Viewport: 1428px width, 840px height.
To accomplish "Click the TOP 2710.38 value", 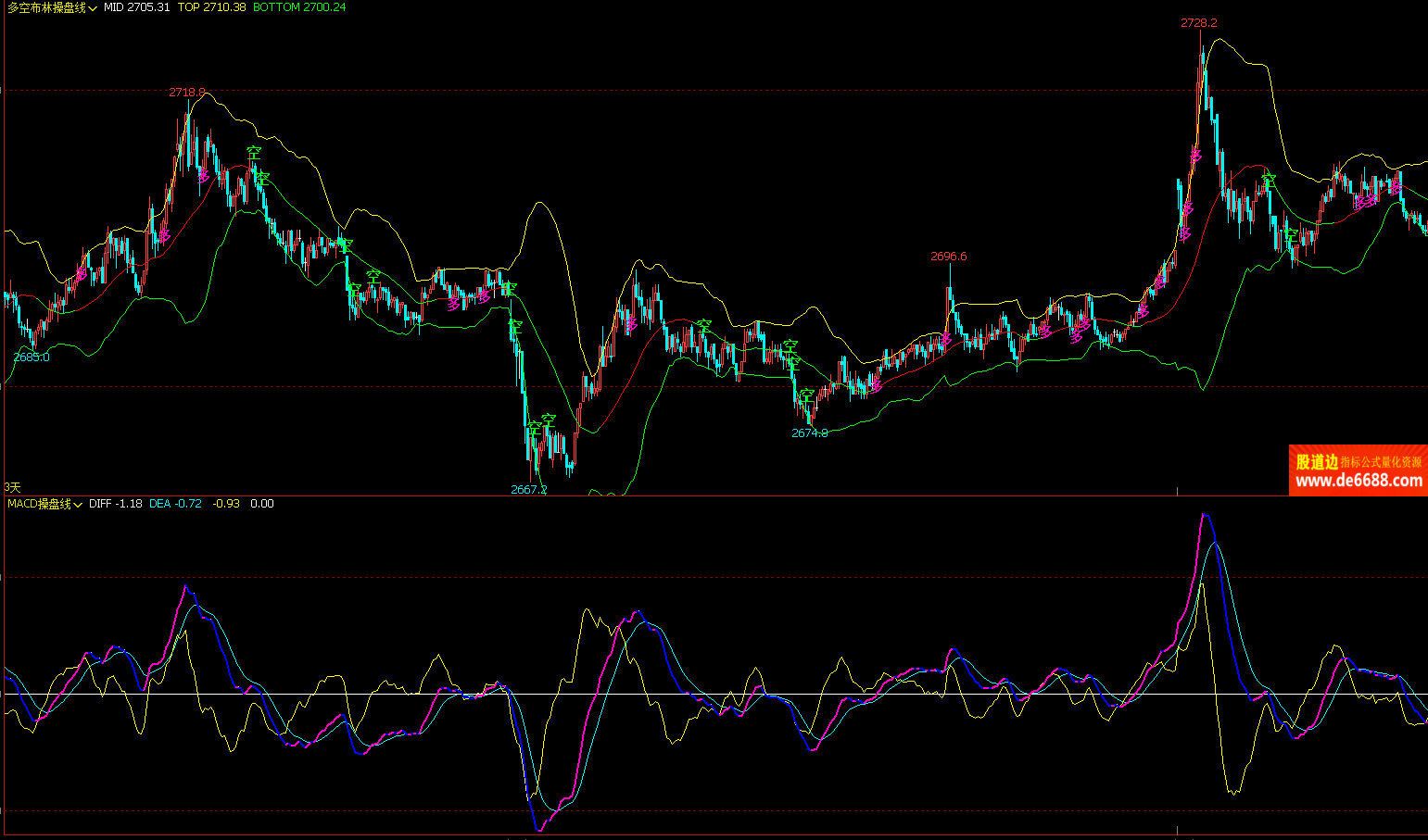I will tap(211, 7).
